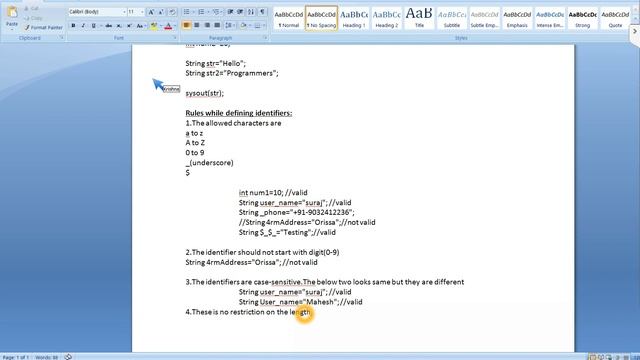Viewport: 640px width, 360px height.
Task: Apply the Title style
Action: click(x=419, y=18)
